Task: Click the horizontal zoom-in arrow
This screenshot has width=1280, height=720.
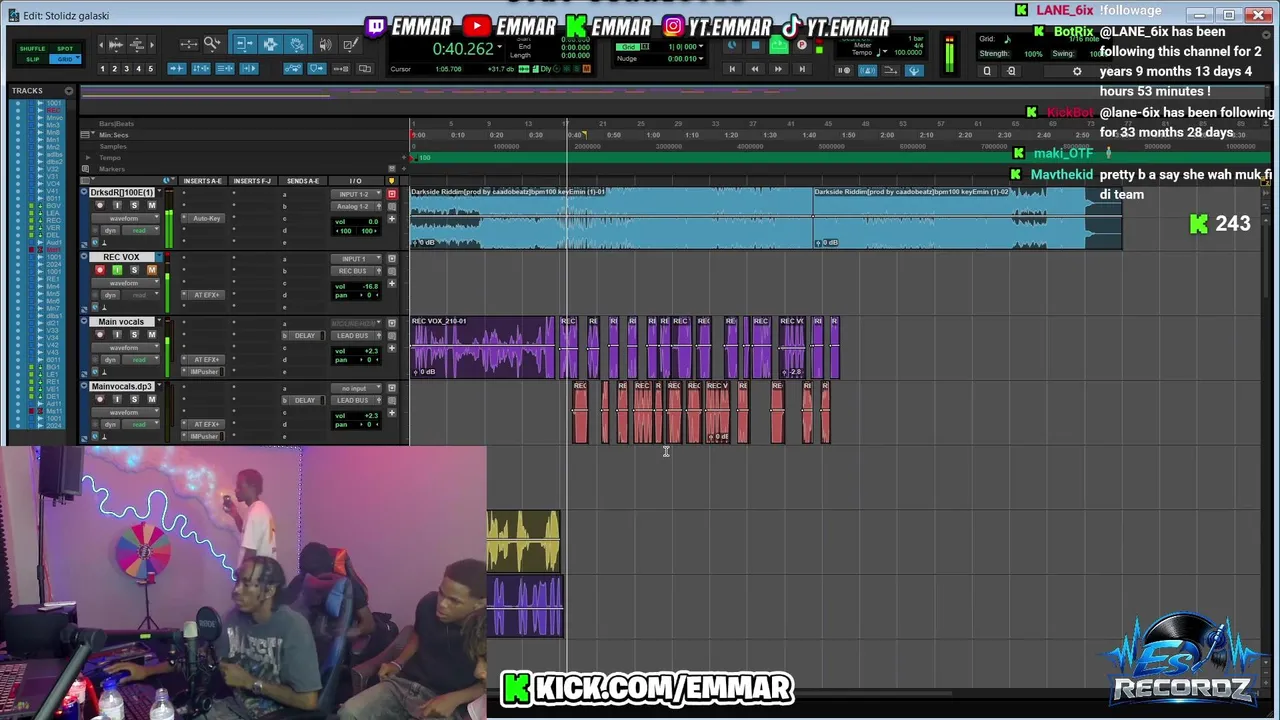Action: coord(152,45)
